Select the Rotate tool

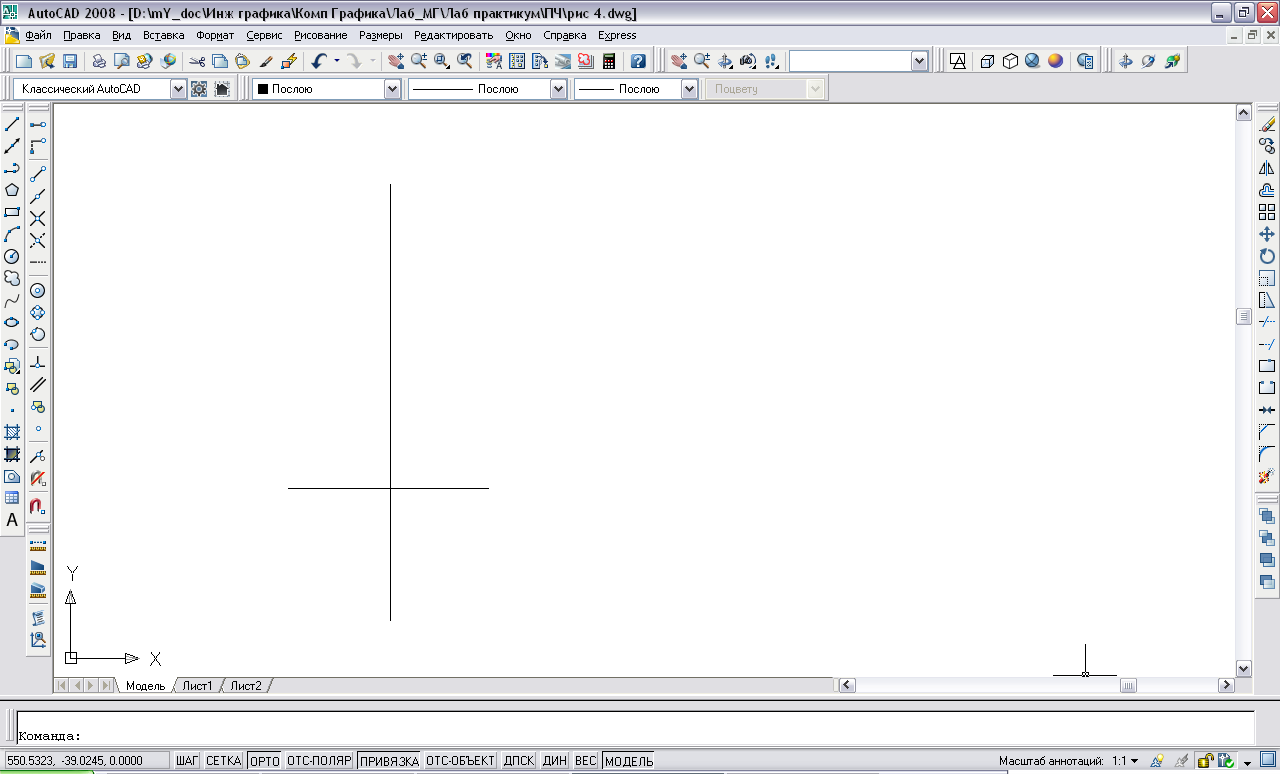tap(1267, 256)
